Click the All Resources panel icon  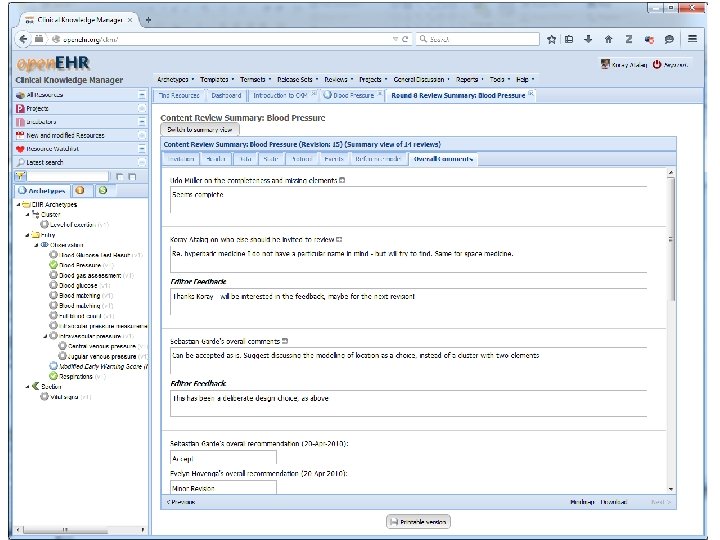[x=20, y=95]
